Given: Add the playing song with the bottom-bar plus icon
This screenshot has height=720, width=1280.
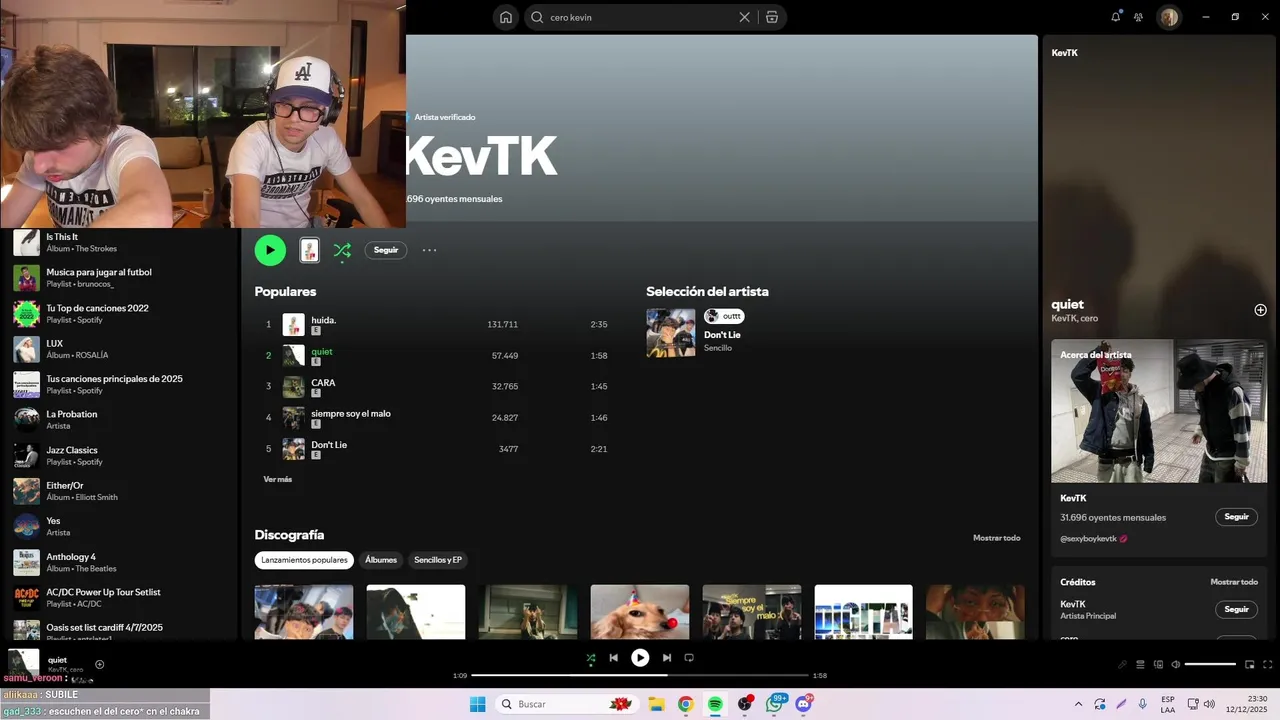Looking at the screenshot, I should pyautogui.click(x=99, y=664).
